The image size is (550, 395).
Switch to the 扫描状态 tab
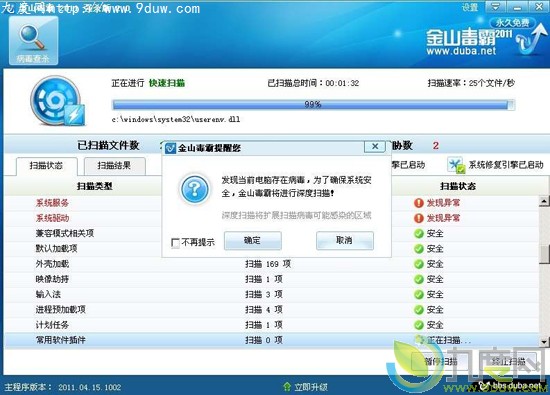point(46,166)
